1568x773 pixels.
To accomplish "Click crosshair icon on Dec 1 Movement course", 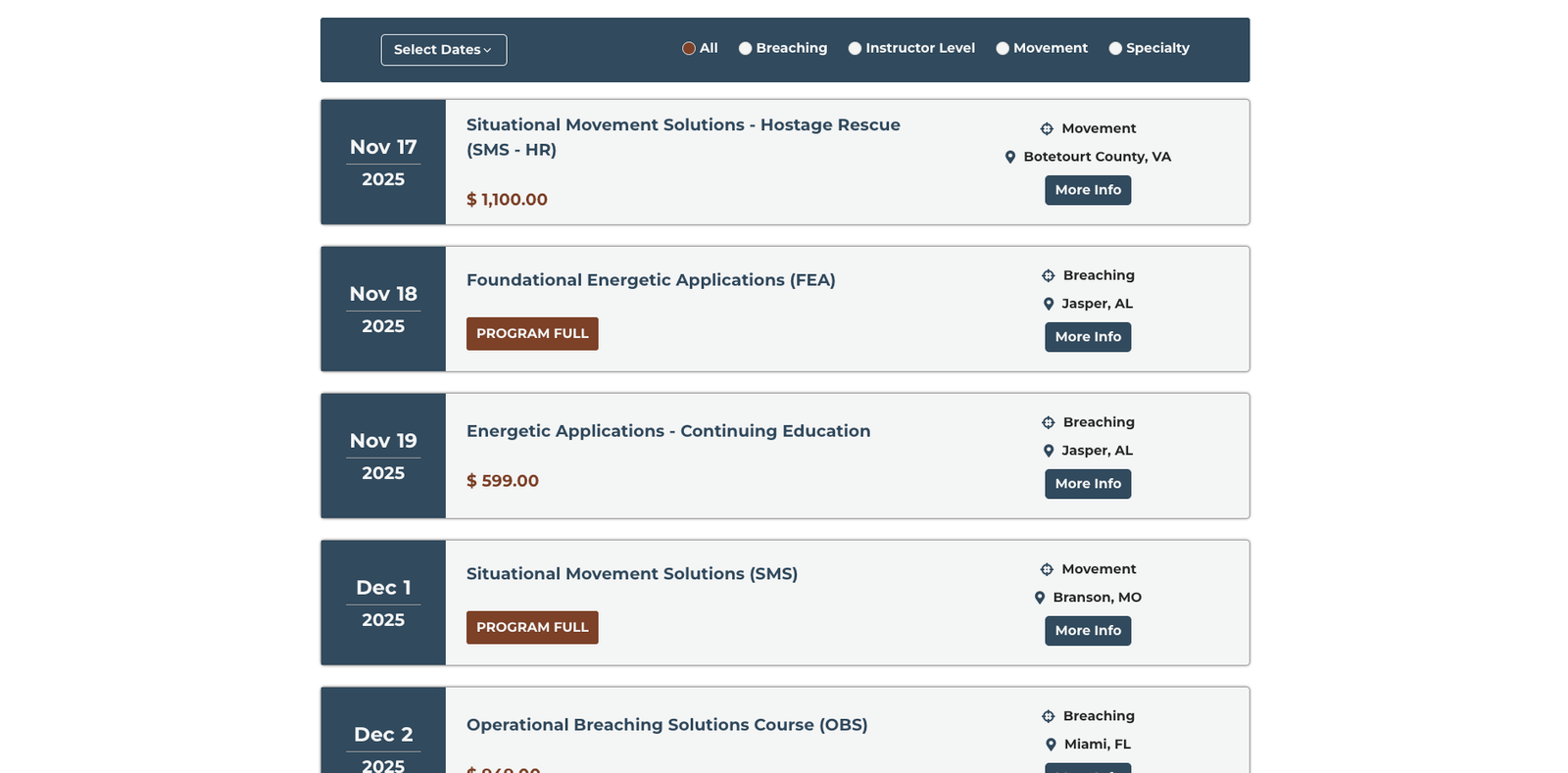I will click(x=1047, y=569).
